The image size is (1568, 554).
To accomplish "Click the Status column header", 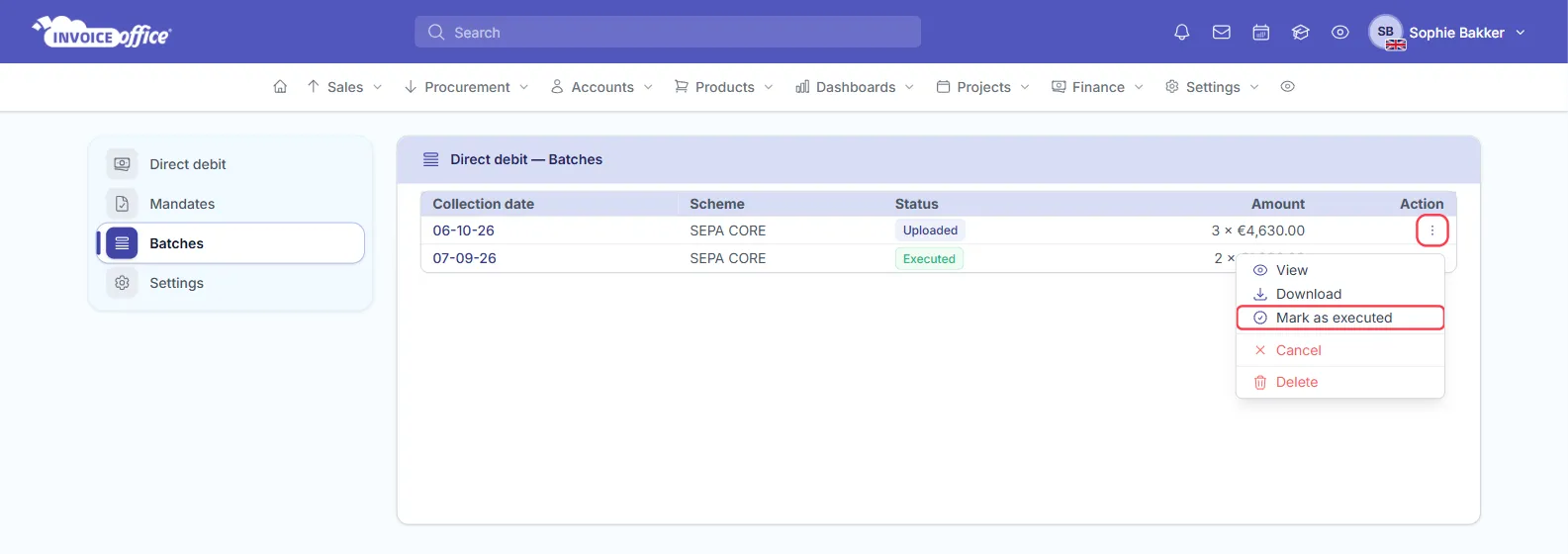I will [917, 204].
